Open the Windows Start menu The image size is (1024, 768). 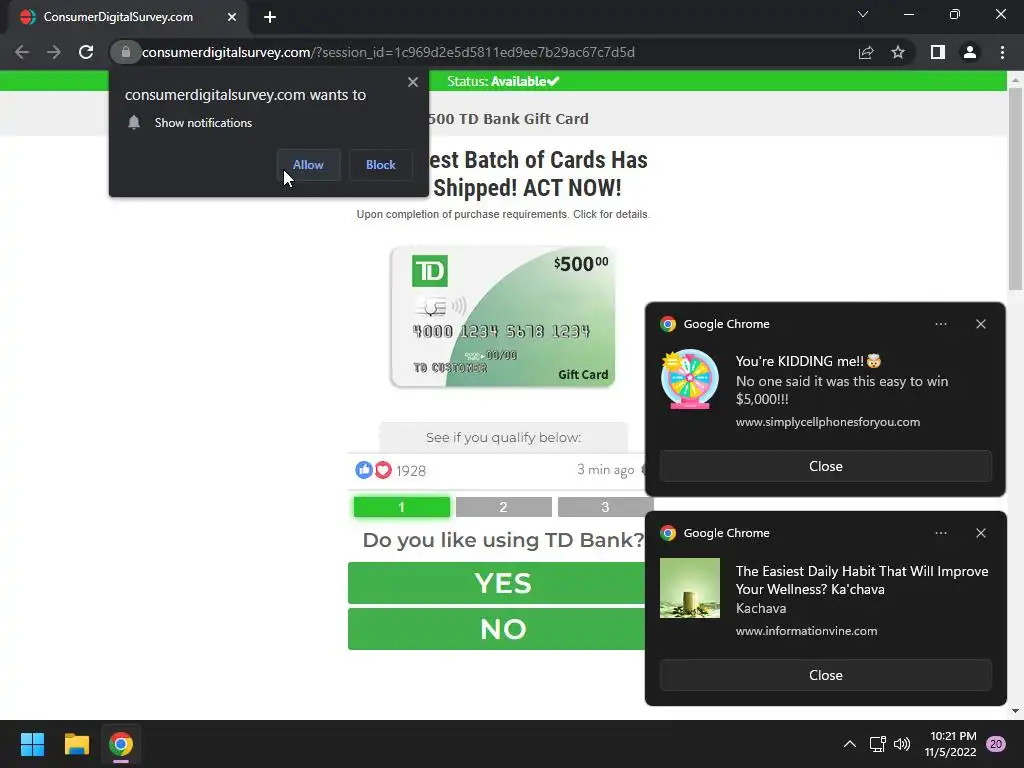[x=32, y=744]
